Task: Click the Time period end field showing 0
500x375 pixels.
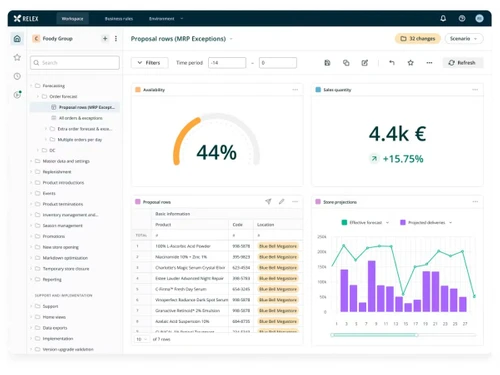Action: tap(278, 63)
